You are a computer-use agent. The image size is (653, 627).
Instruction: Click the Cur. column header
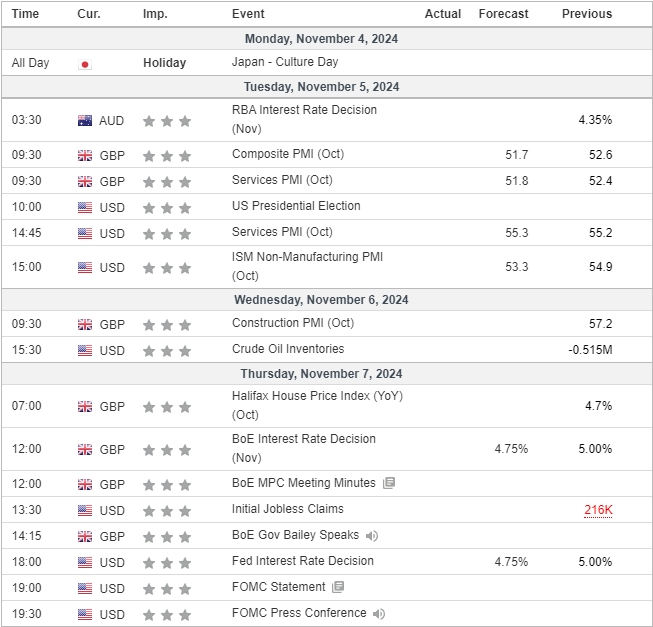pos(89,14)
